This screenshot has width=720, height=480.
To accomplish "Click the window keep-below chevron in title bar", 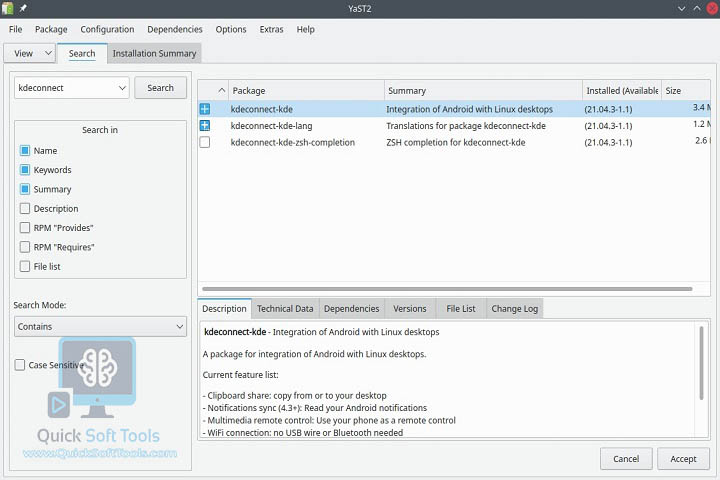I will 681,8.
